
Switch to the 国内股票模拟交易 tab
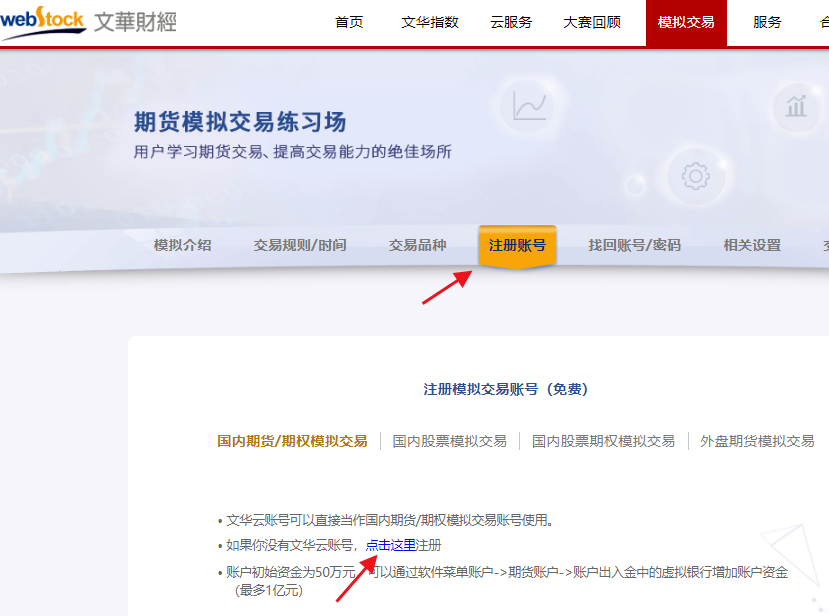(452, 441)
